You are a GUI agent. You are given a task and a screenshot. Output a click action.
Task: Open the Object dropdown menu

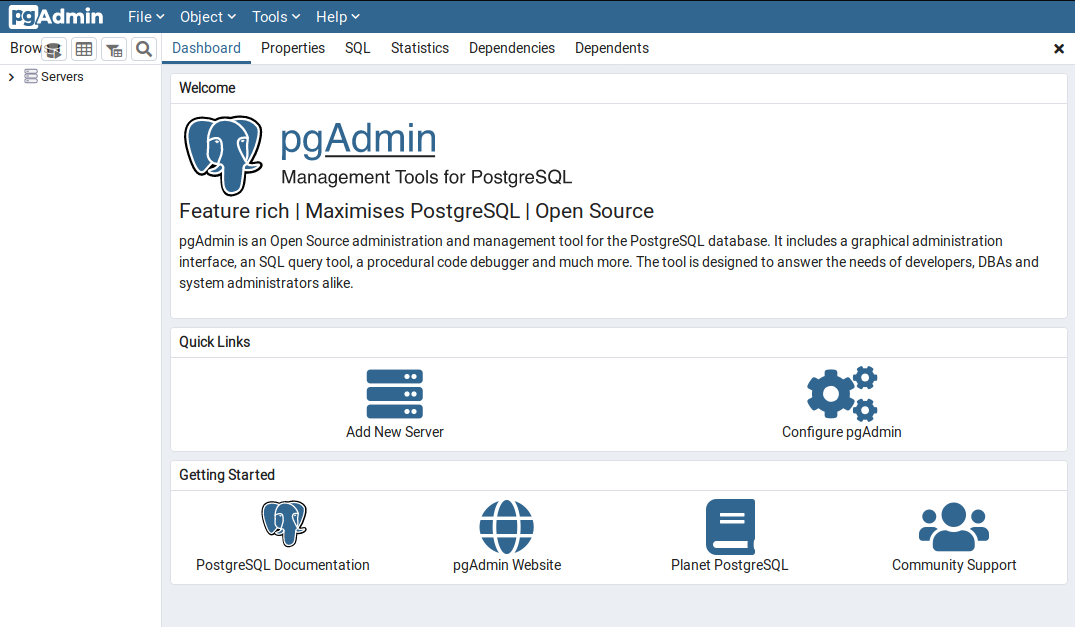point(208,17)
